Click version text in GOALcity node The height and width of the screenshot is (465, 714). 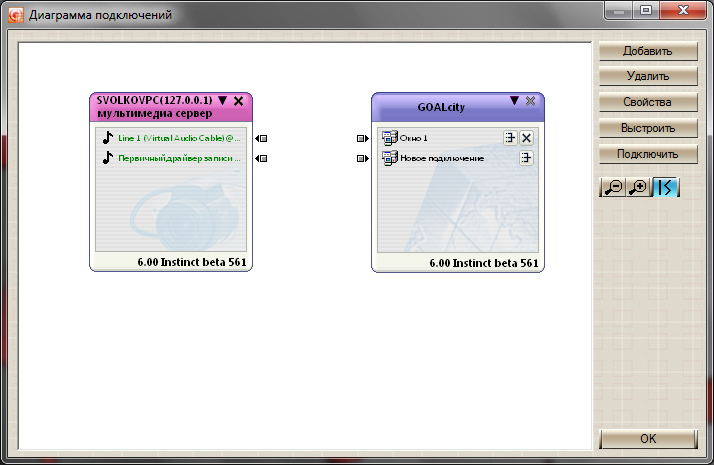(x=484, y=263)
